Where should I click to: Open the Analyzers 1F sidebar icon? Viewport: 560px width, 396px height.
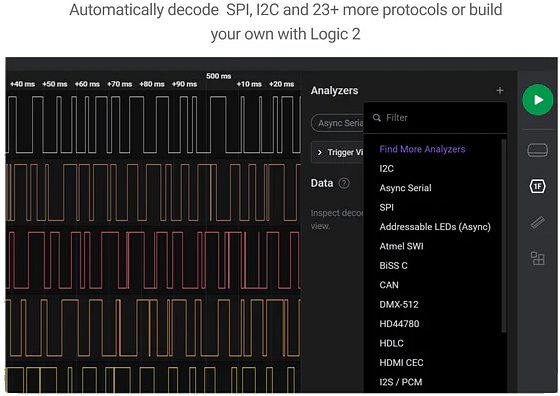pyautogui.click(x=538, y=186)
